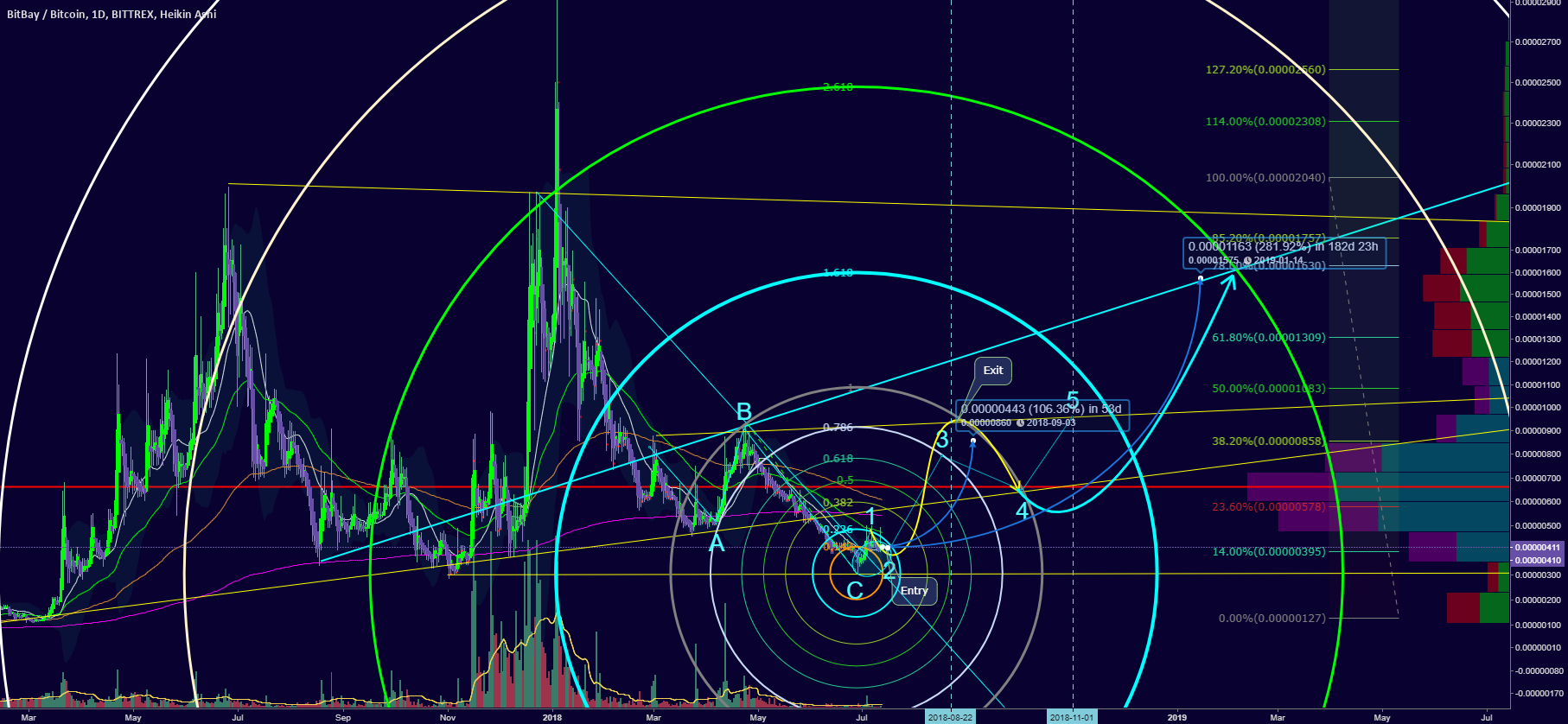Viewport: 1568px width, 724px height.
Task: Click the 0.00%(0.00000127) Fibonacci level label
Action: coord(1272,618)
